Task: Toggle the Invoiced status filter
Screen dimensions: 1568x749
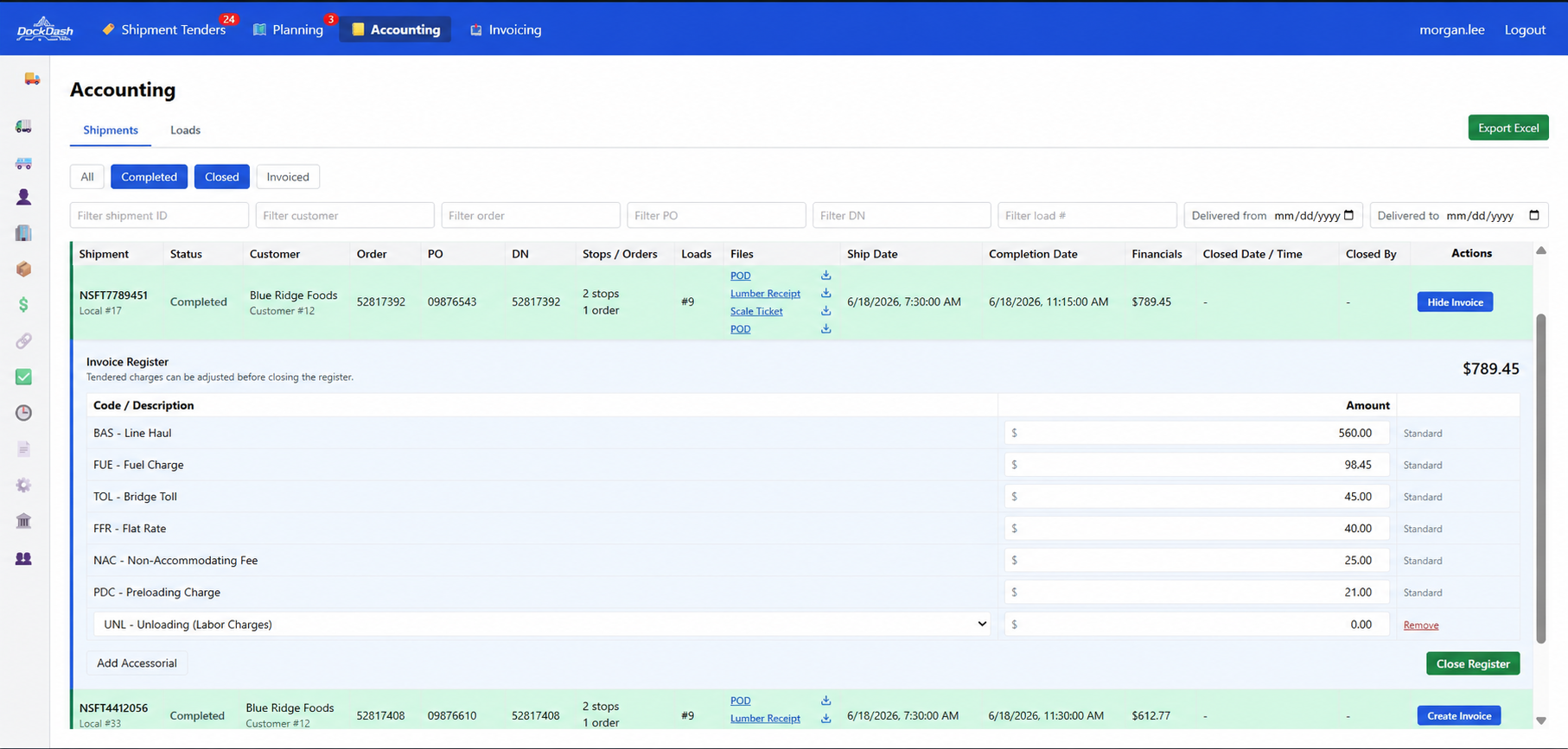Action: pyautogui.click(x=288, y=176)
